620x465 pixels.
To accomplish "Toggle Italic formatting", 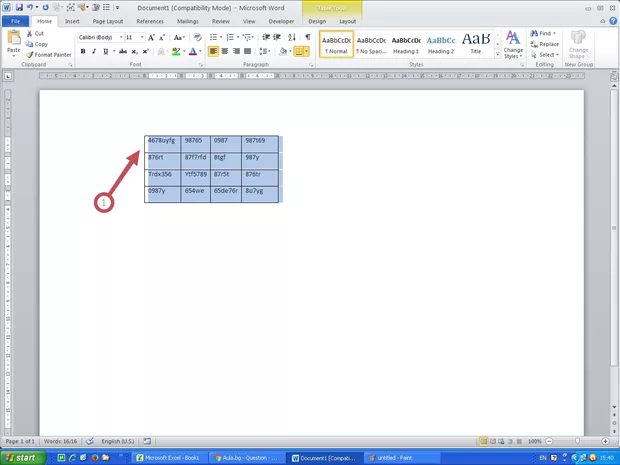I will tap(92, 51).
